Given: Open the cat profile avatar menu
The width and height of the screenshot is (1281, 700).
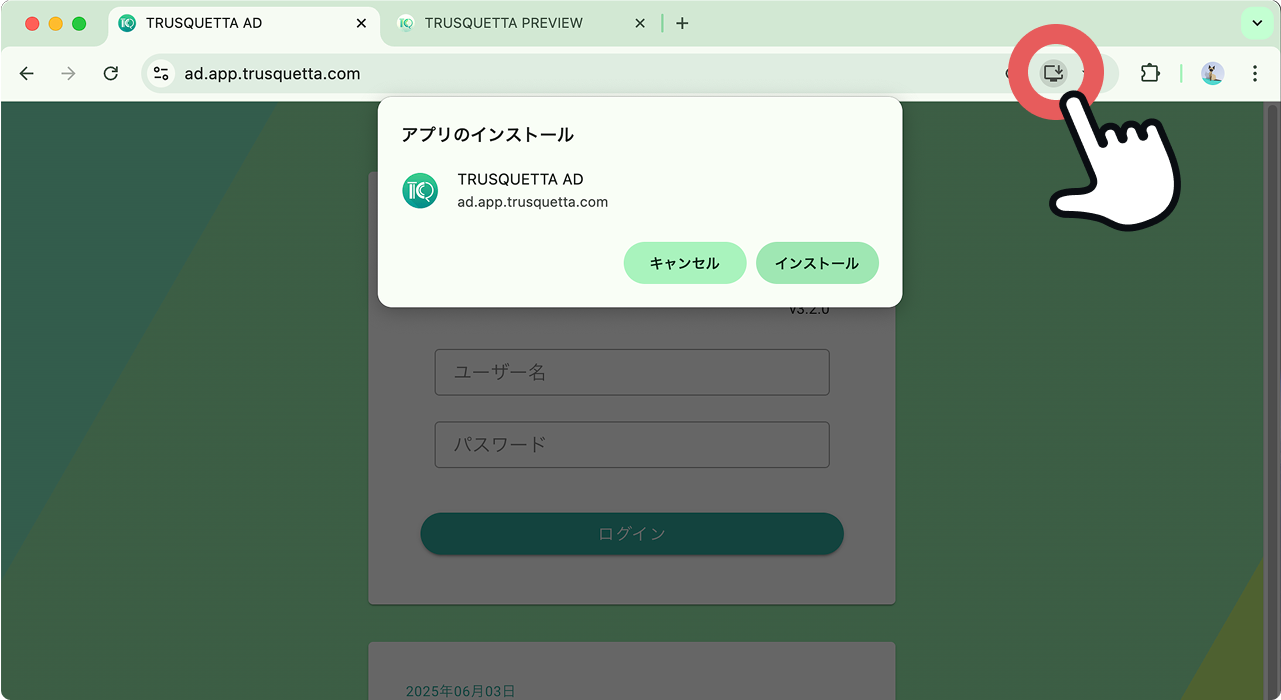Looking at the screenshot, I should pyautogui.click(x=1212, y=73).
